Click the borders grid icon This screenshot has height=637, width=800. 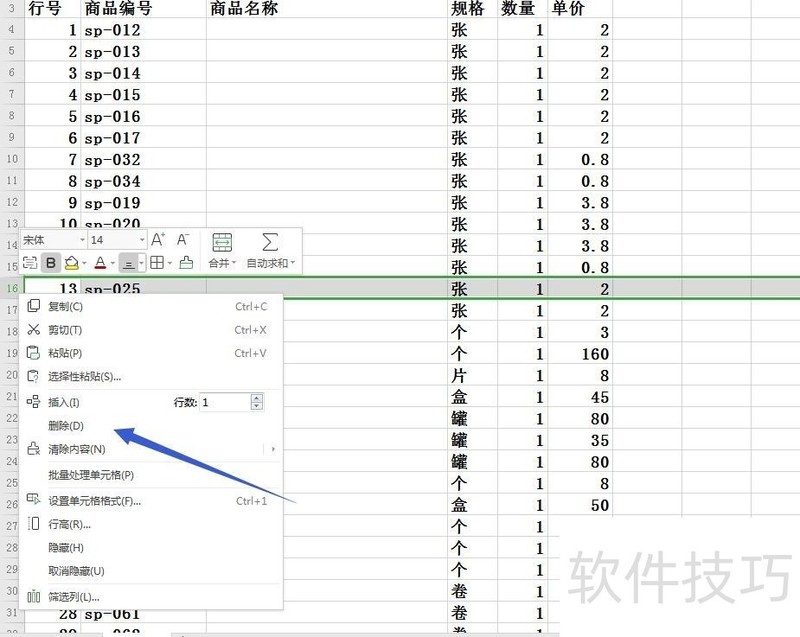(157, 263)
